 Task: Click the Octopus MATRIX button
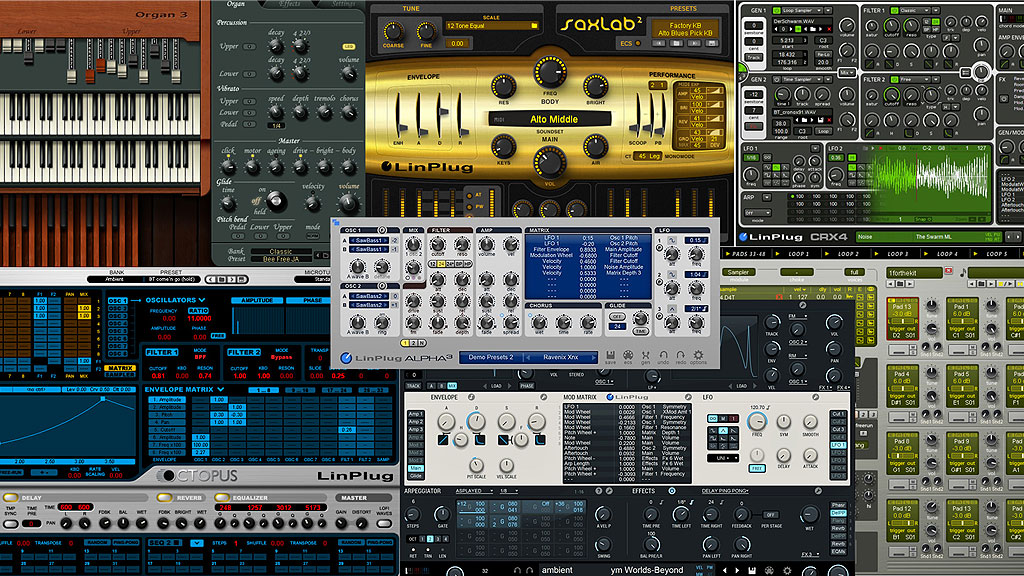[120, 368]
